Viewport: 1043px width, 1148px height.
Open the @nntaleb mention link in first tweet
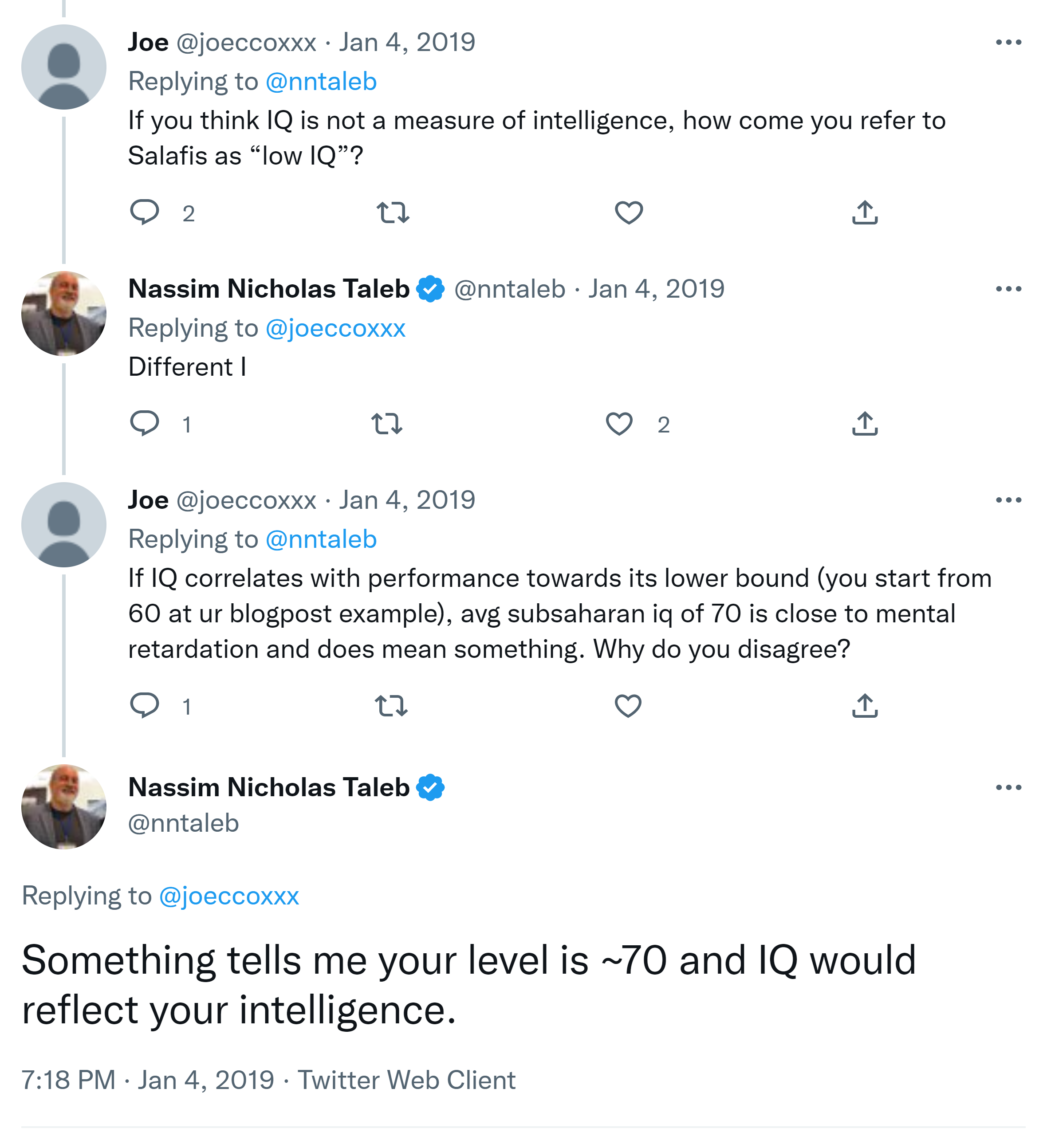tap(321, 82)
